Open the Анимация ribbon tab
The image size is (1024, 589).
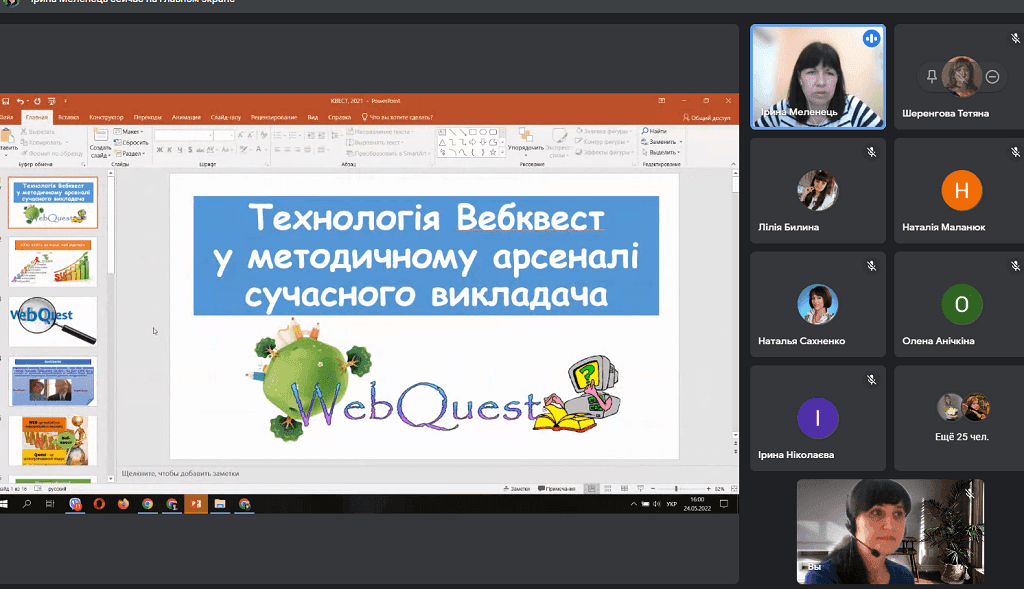(186, 118)
